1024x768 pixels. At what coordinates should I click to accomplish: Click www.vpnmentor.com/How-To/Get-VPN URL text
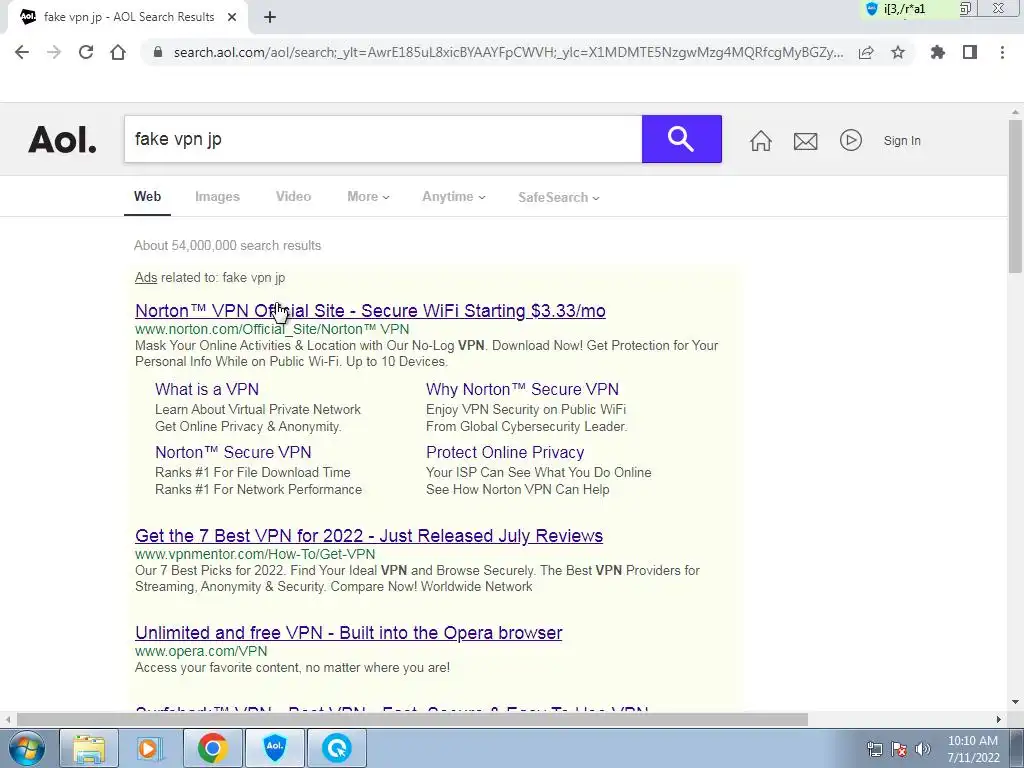point(255,554)
